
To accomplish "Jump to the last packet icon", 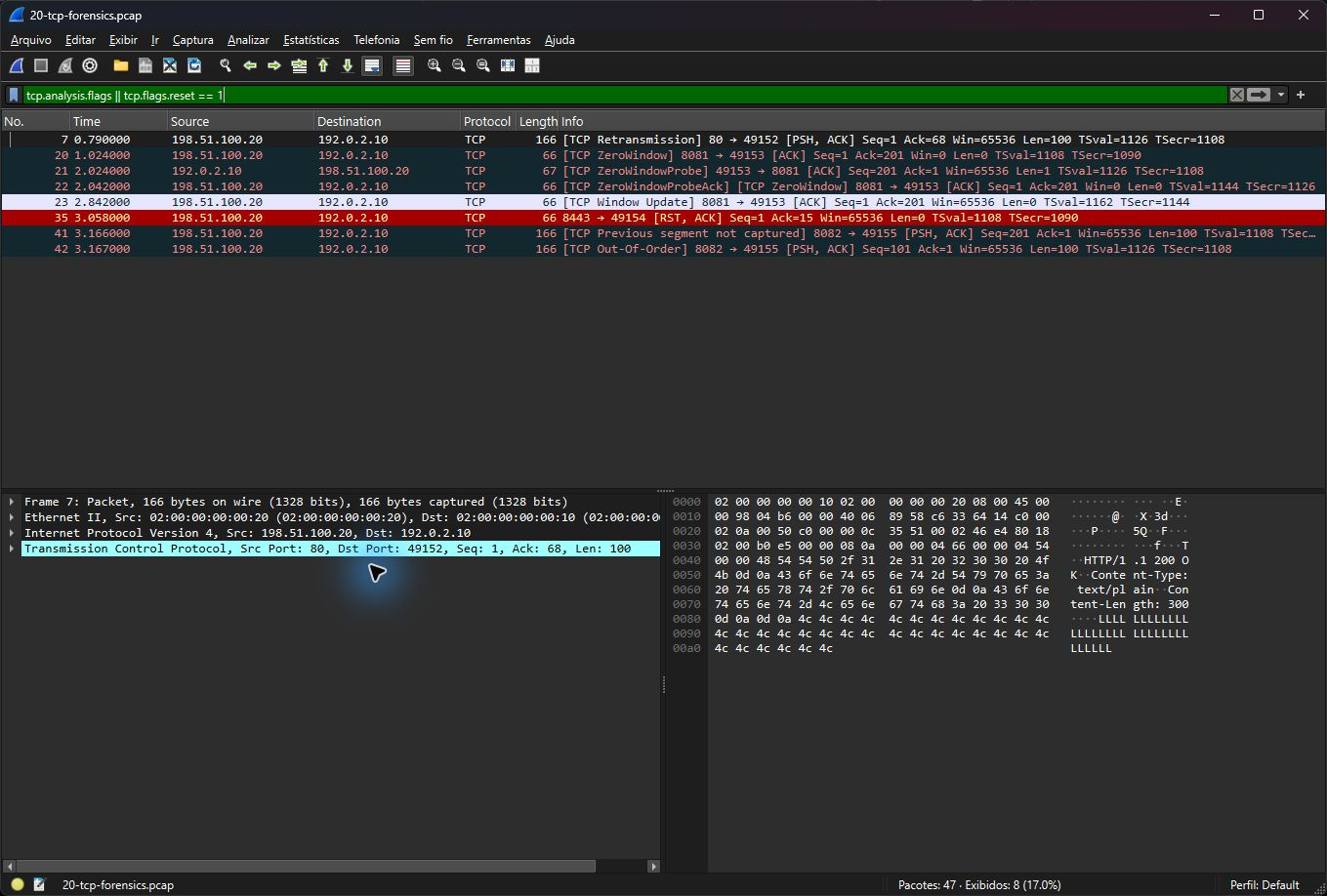I will (x=348, y=65).
